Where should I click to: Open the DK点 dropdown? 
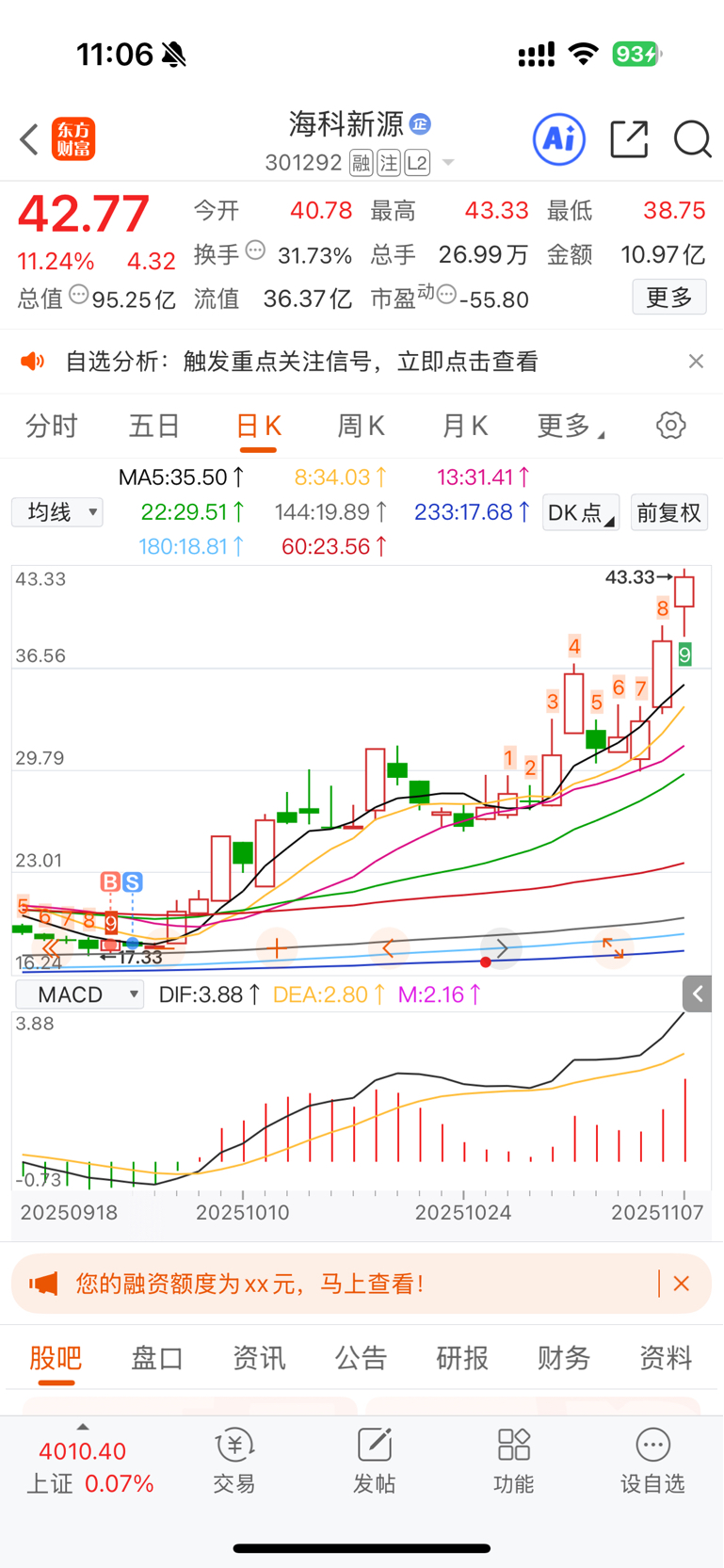click(x=581, y=512)
